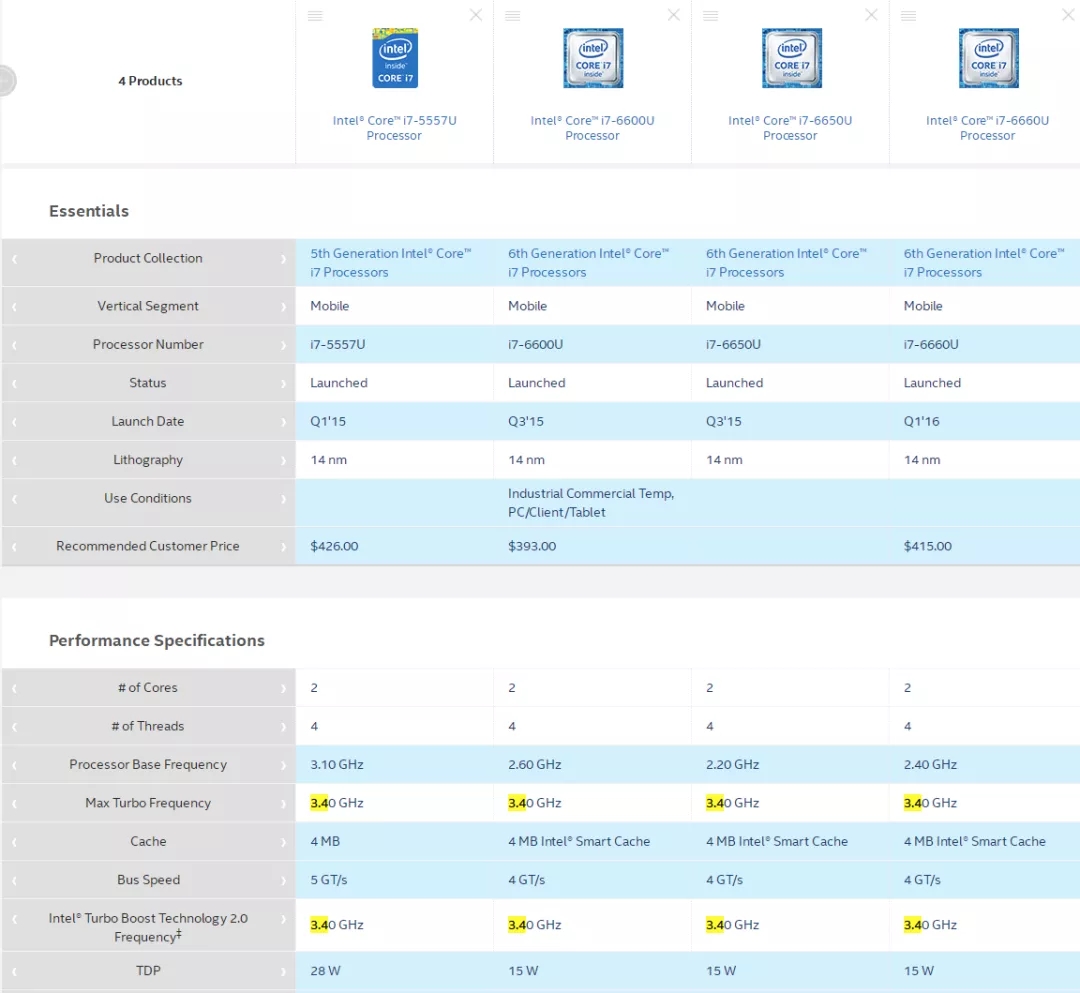Click the Q1'15 launch date cell
1080x993 pixels.
(328, 421)
